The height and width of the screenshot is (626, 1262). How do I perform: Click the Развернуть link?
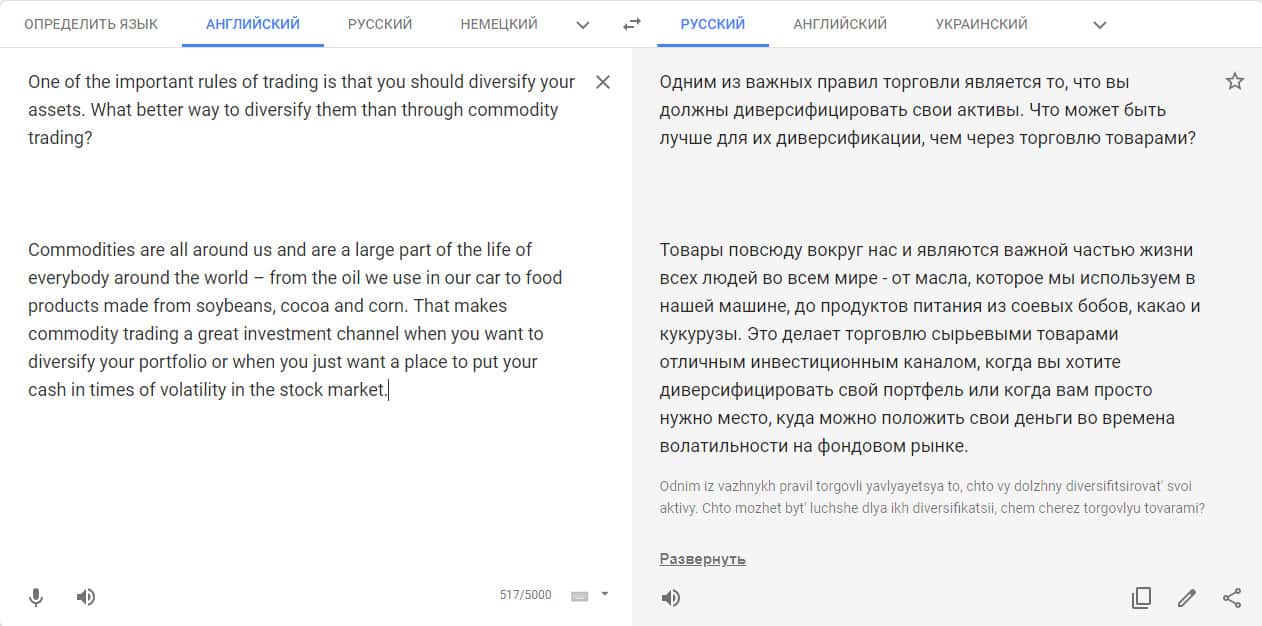coord(703,559)
